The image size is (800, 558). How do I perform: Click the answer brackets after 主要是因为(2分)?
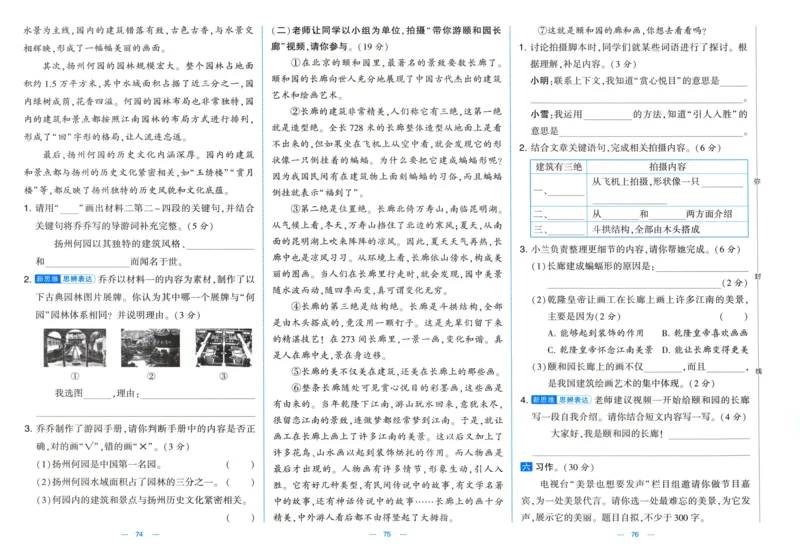(x=733, y=316)
